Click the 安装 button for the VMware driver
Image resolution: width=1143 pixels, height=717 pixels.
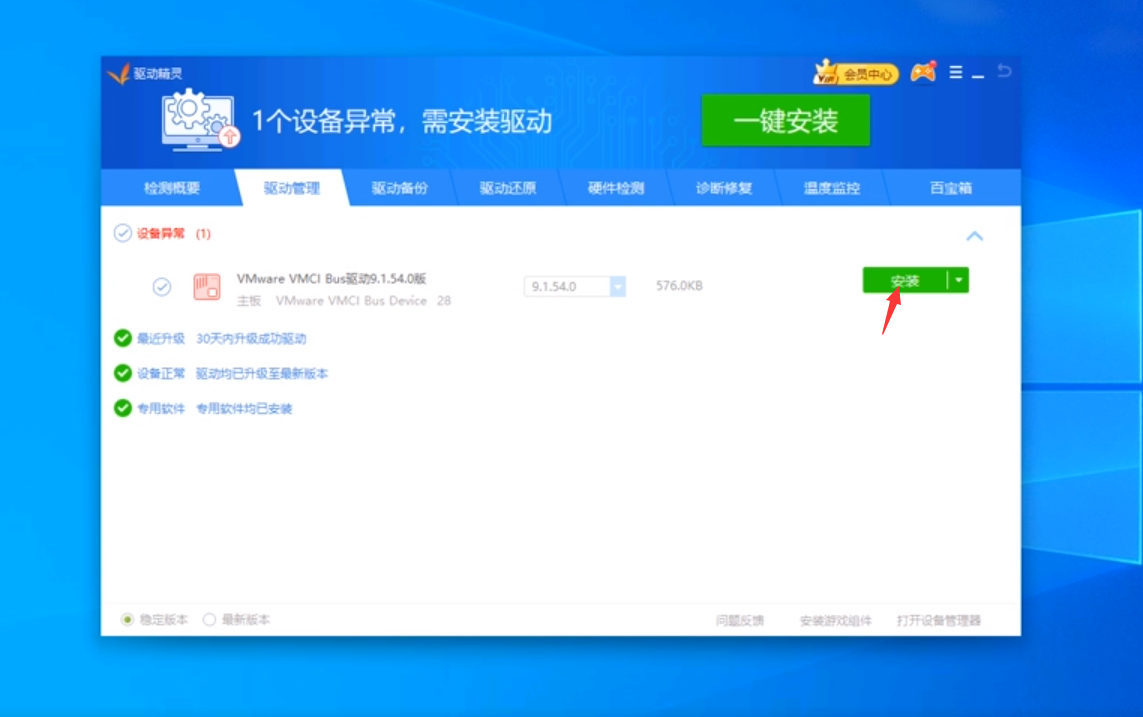pyautogui.click(x=904, y=282)
